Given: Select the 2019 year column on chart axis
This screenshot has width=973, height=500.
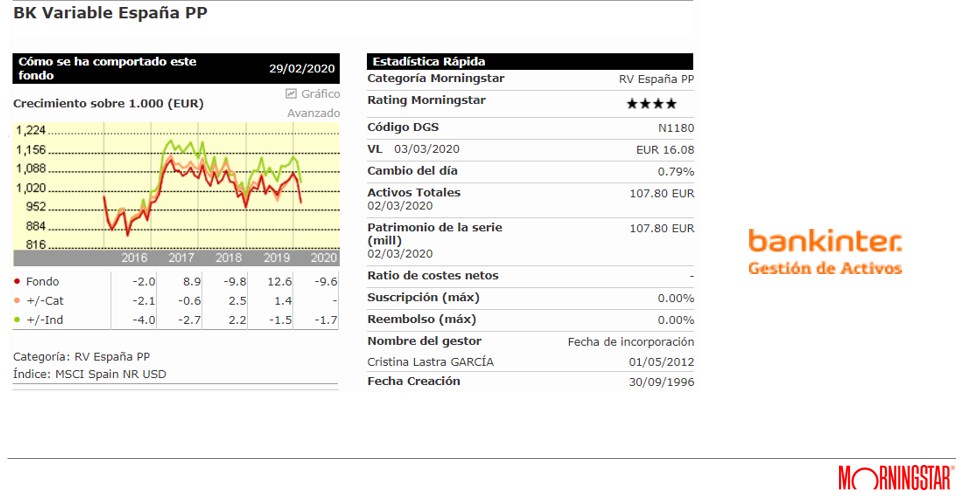Looking at the screenshot, I should coord(276,258).
